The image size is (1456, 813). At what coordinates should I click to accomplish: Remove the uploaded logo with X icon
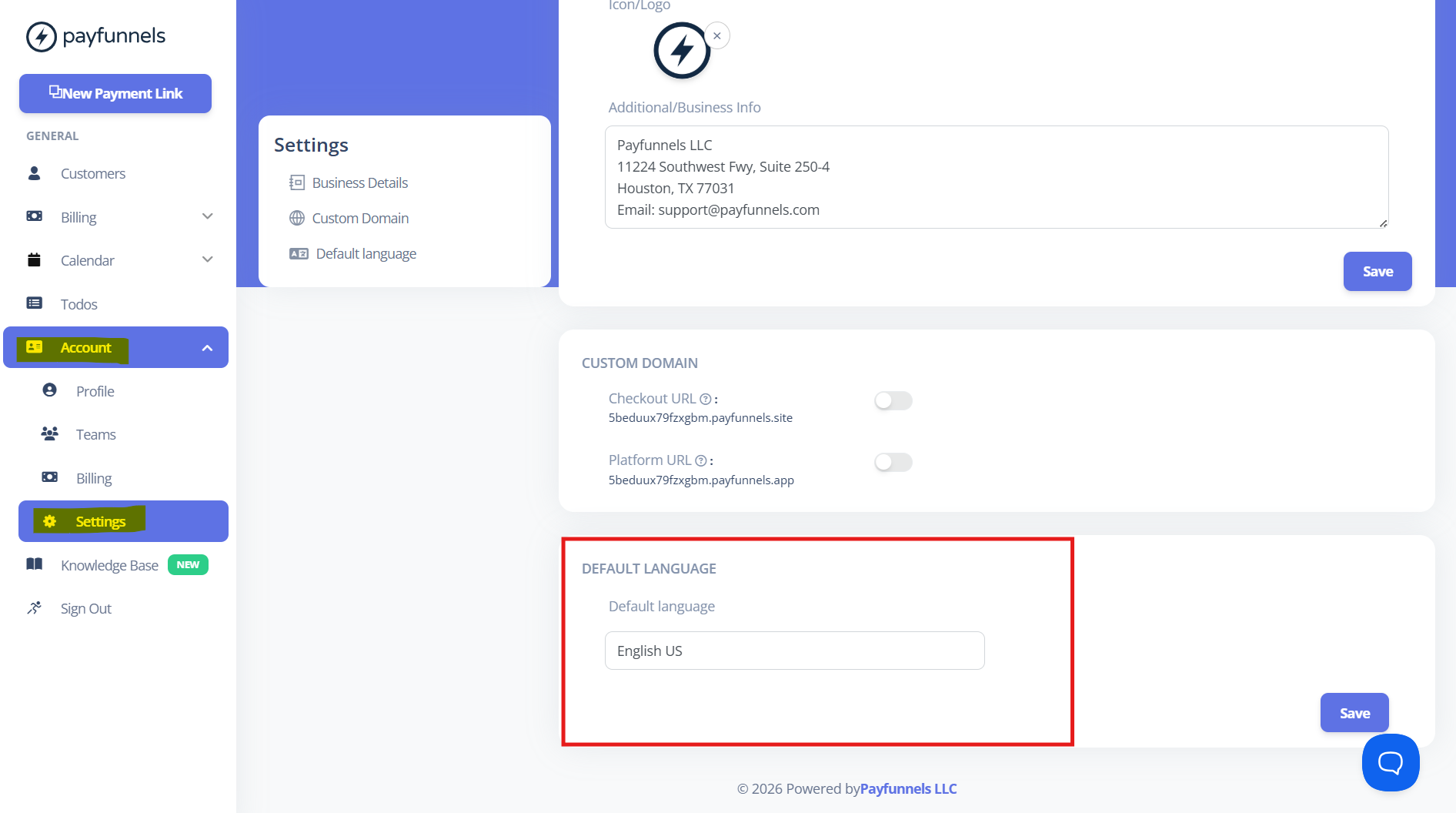[717, 35]
